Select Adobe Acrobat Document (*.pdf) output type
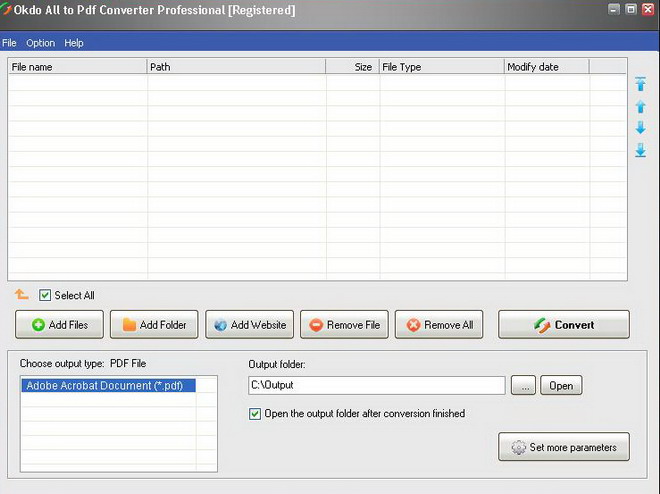Image resolution: width=660 pixels, height=494 pixels. coord(108,385)
